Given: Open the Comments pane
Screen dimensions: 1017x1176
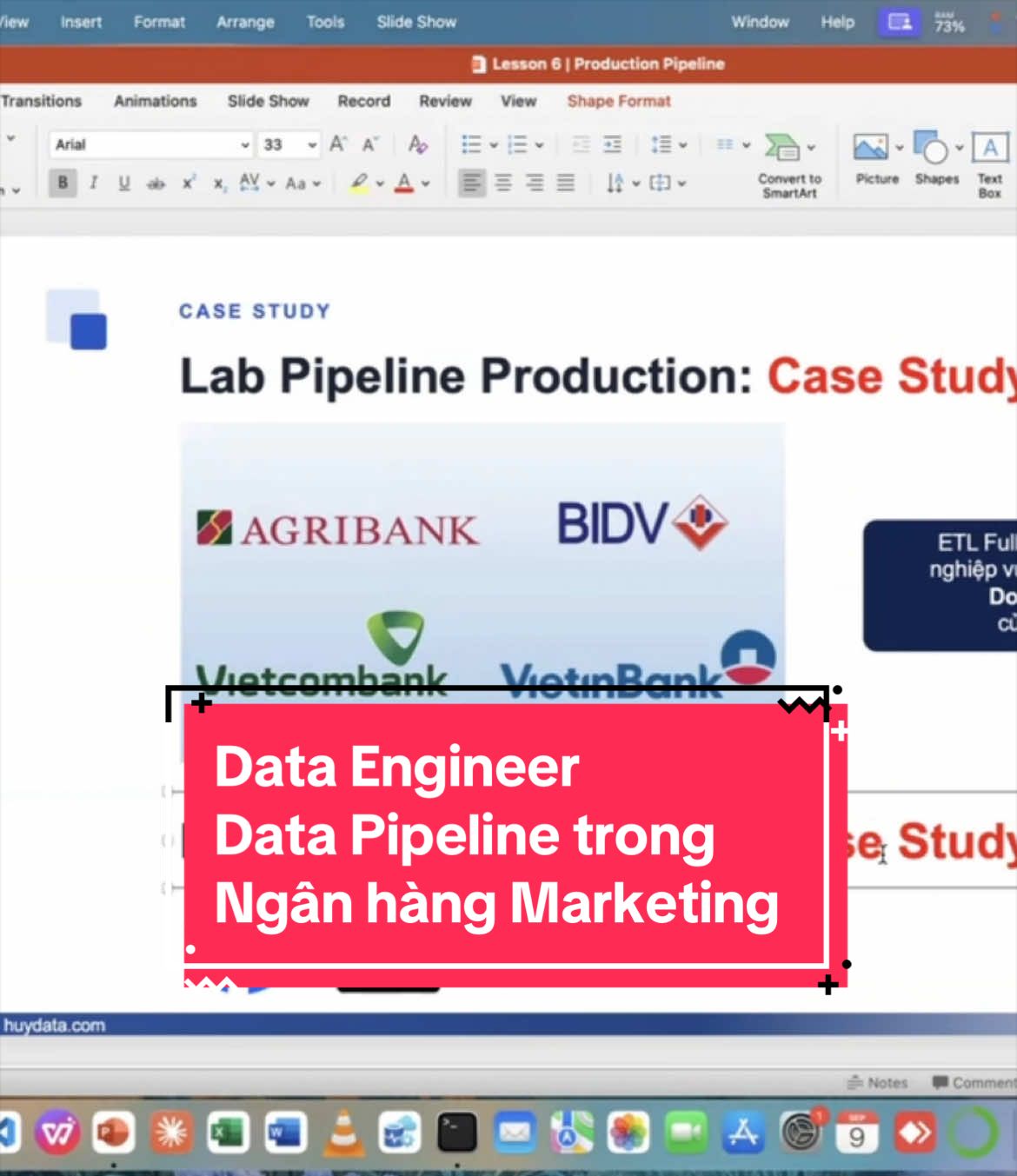Looking at the screenshot, I should click(x=974, y=1082).
